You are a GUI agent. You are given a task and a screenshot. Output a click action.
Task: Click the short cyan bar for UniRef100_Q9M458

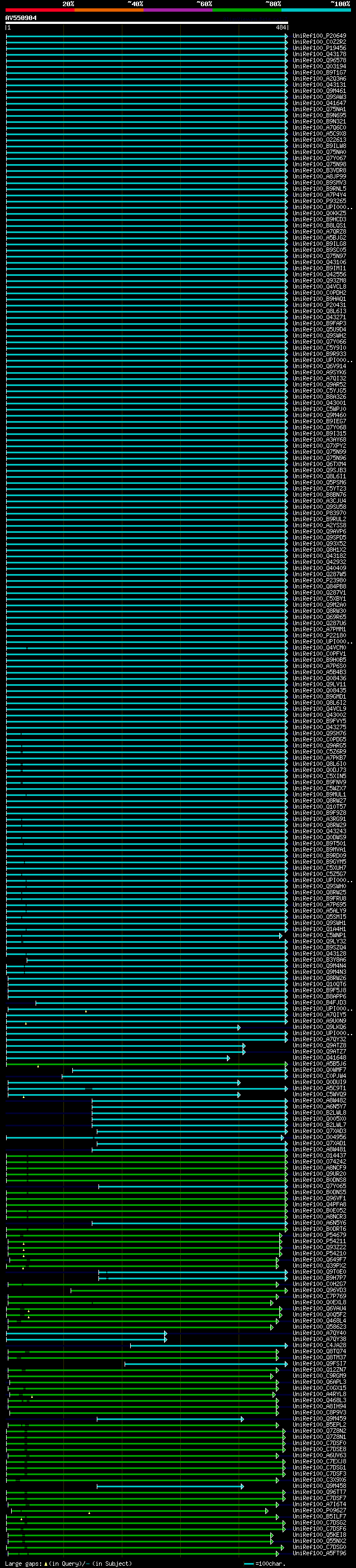coord(170,1487)
